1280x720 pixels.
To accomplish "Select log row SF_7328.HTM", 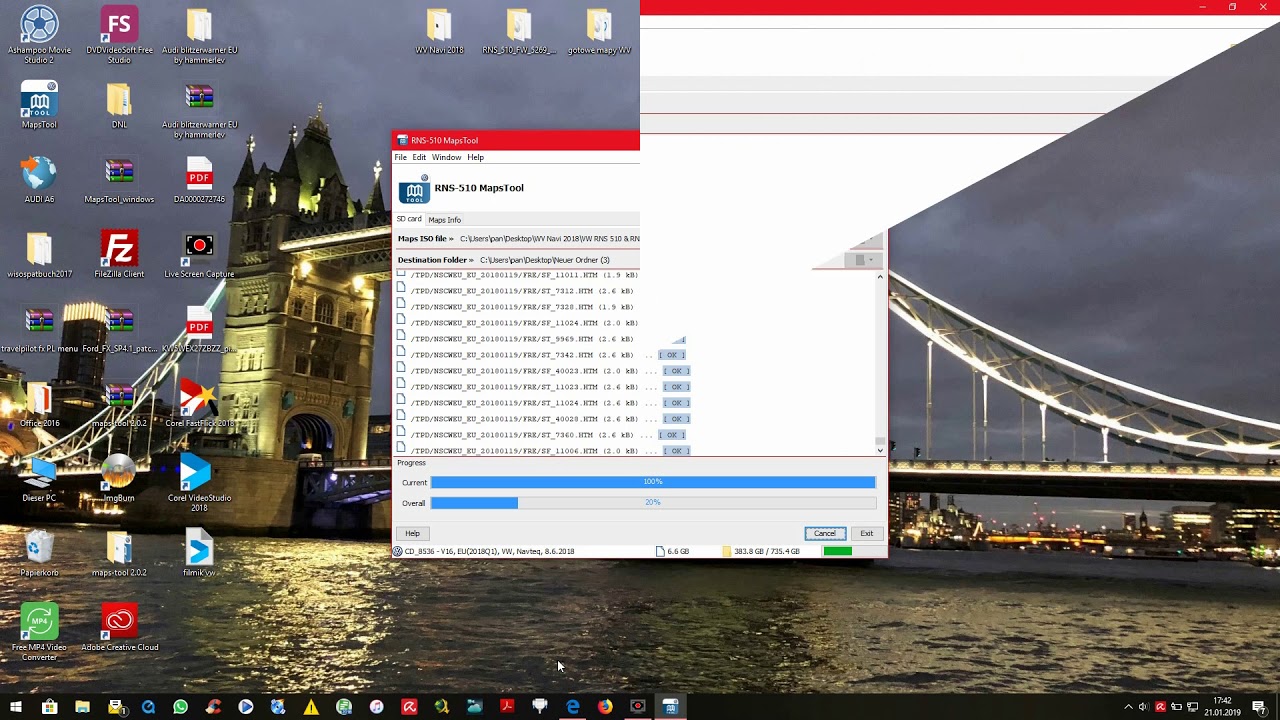I will click(517, 307).
